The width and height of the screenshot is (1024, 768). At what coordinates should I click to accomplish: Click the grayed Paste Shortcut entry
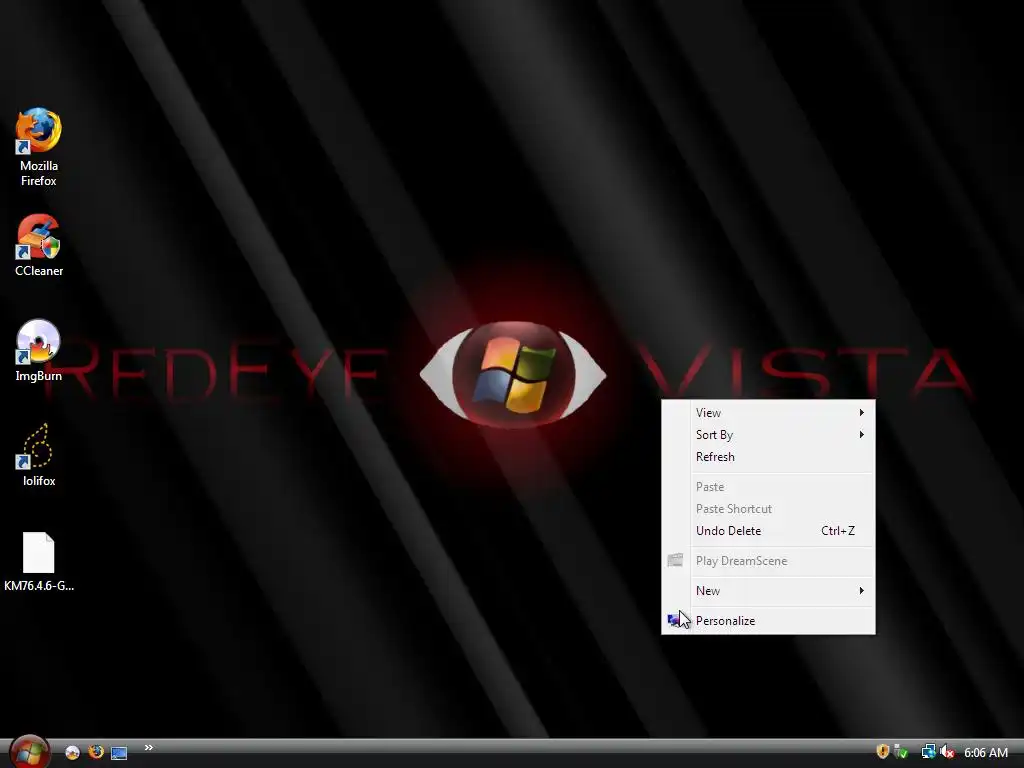tap(769, 509)
